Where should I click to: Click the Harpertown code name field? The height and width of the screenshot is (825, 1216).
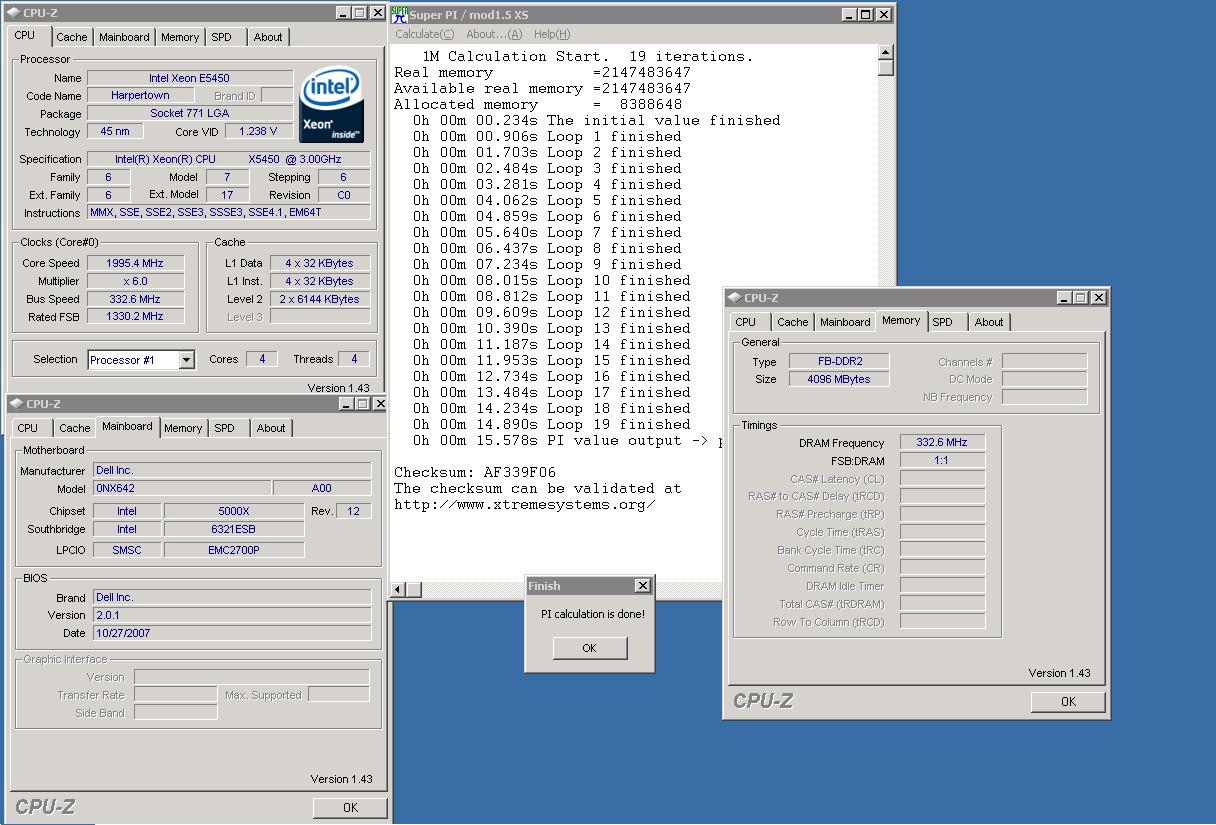pos(140,96)
